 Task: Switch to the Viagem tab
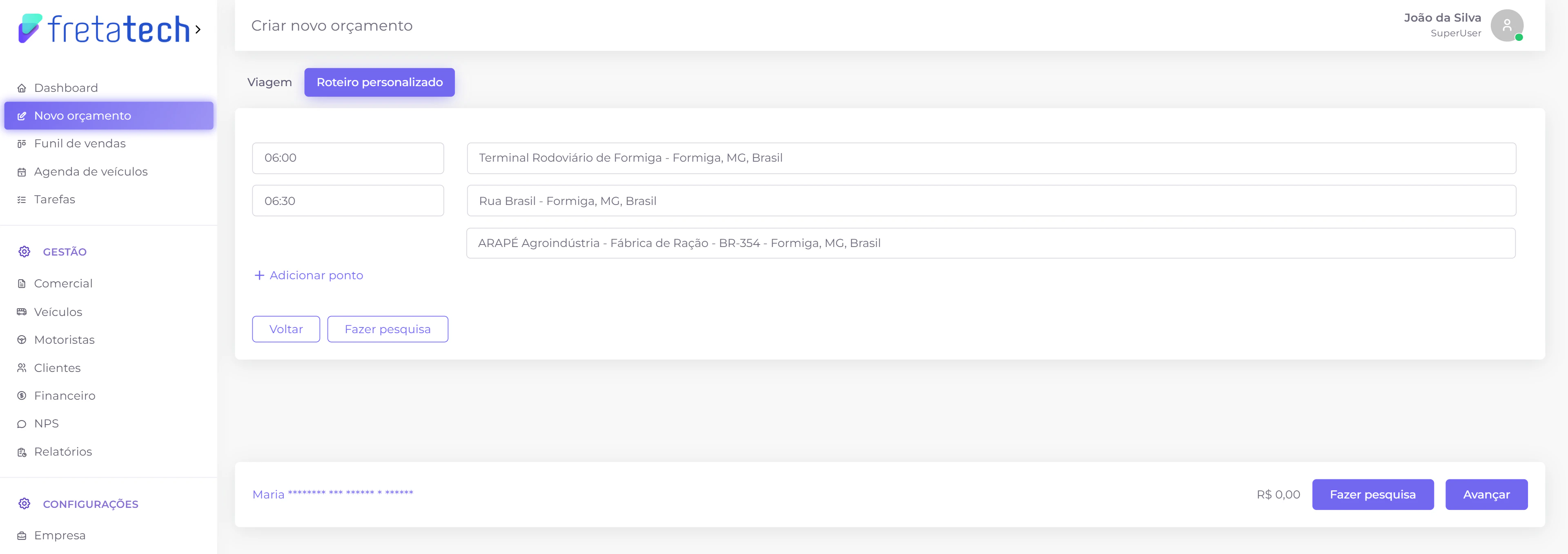tap(269, 82)
